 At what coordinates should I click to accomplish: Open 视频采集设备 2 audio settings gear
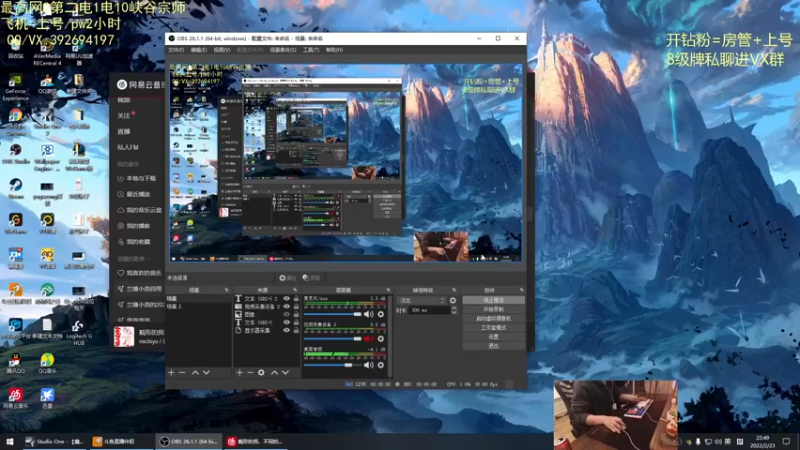[x=381, y=339]
